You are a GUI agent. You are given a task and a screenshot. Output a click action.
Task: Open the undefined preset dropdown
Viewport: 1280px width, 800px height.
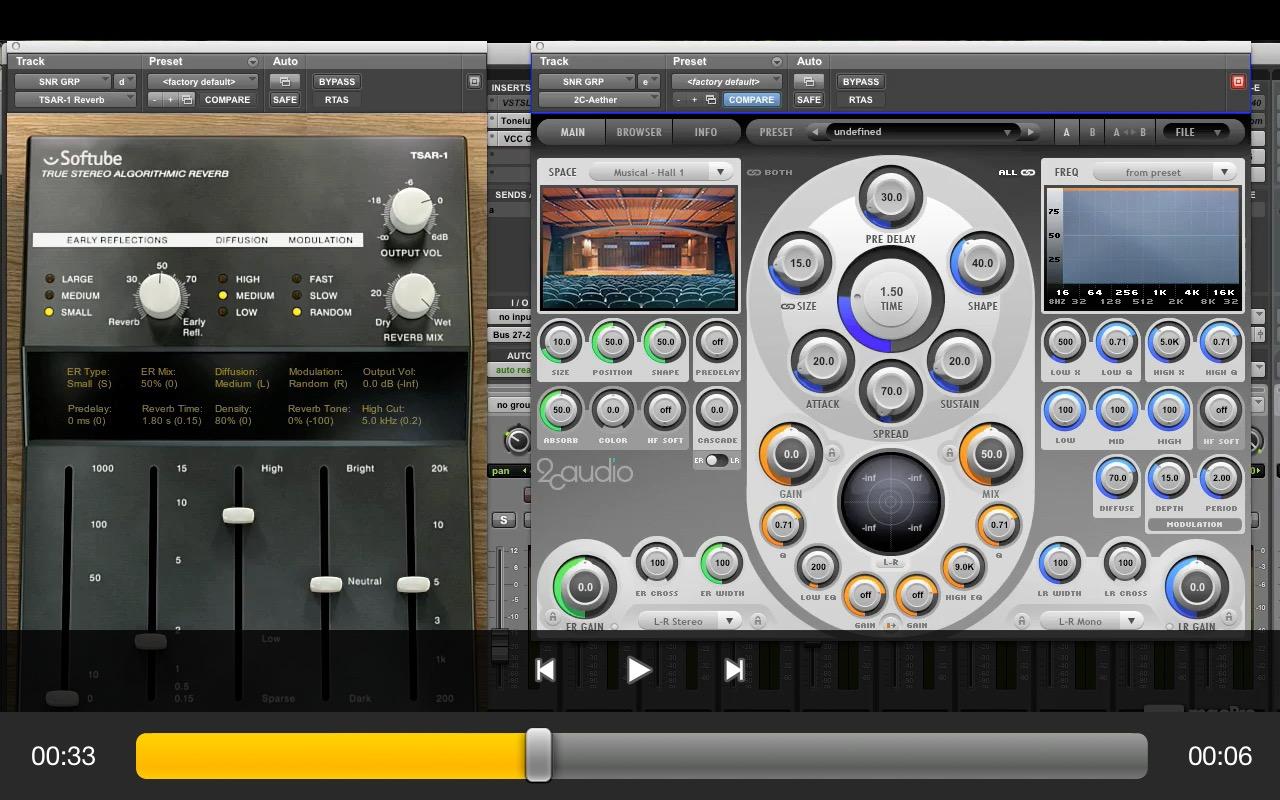[x=923, y=131]
